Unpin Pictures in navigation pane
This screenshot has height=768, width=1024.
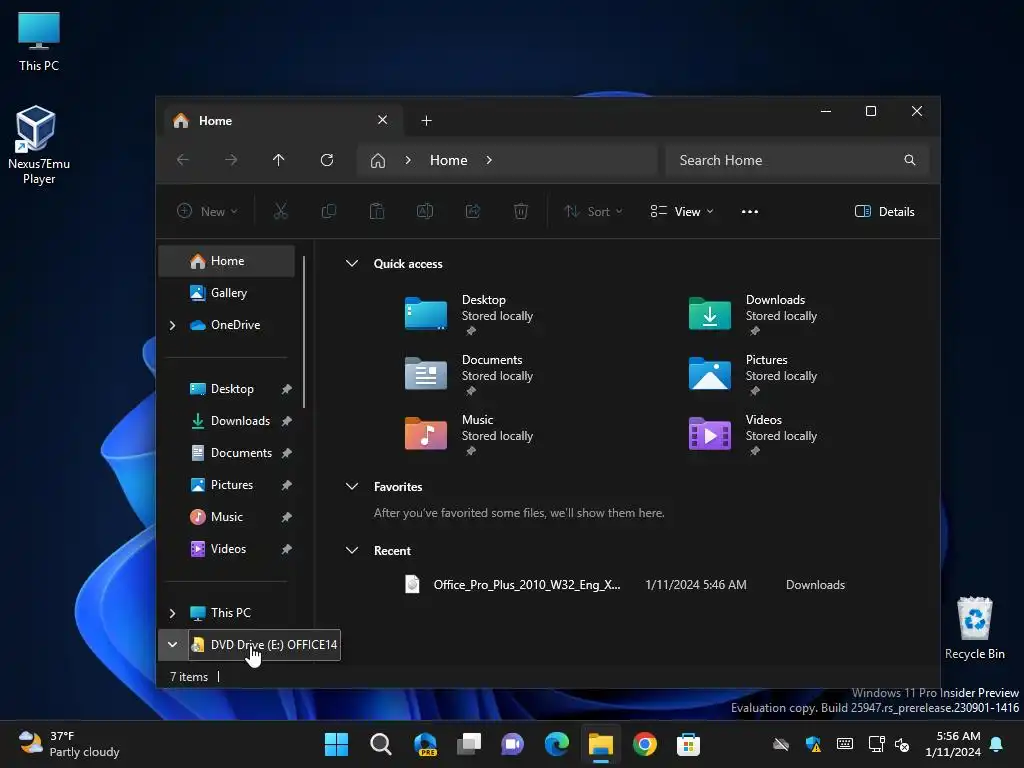(286, 485)
